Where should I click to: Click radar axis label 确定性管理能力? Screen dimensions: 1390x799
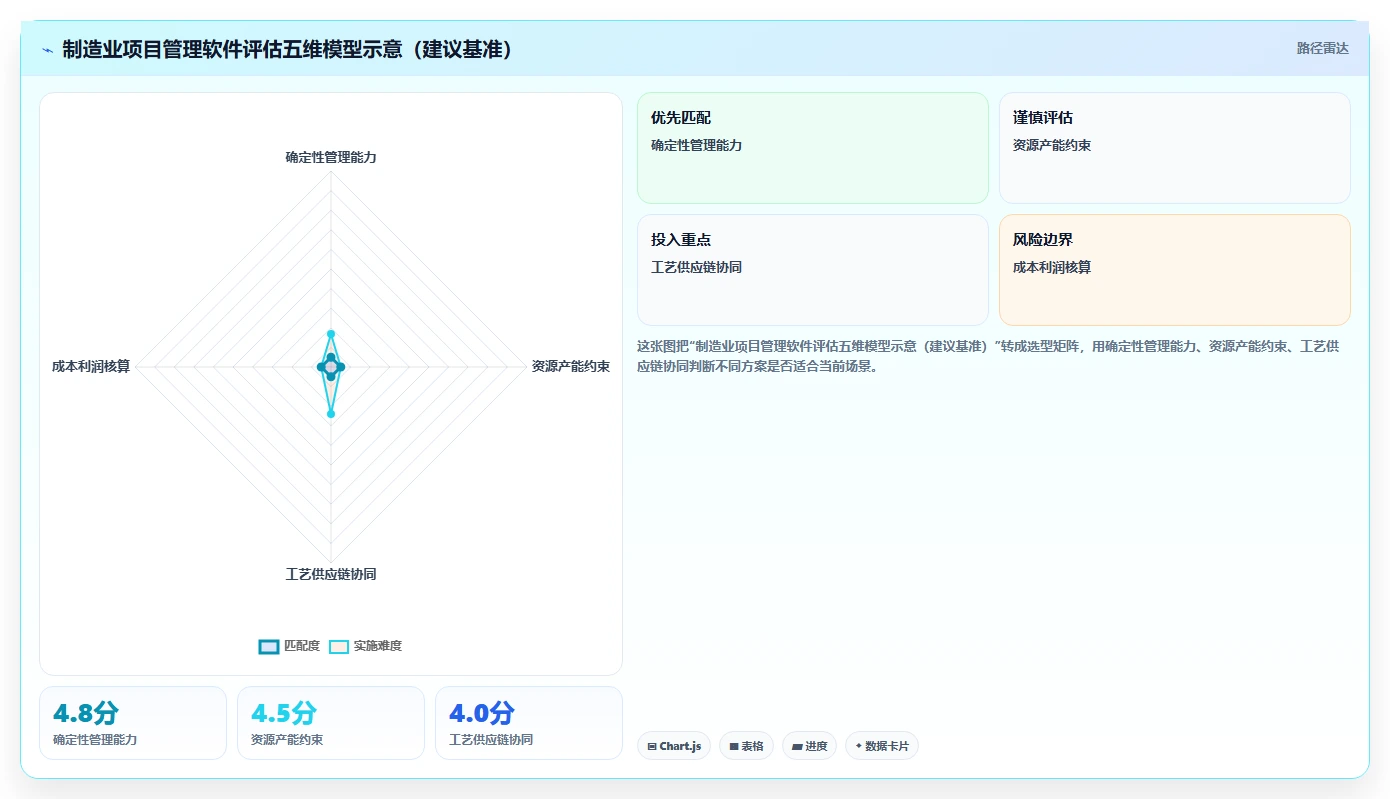[331, 157]
